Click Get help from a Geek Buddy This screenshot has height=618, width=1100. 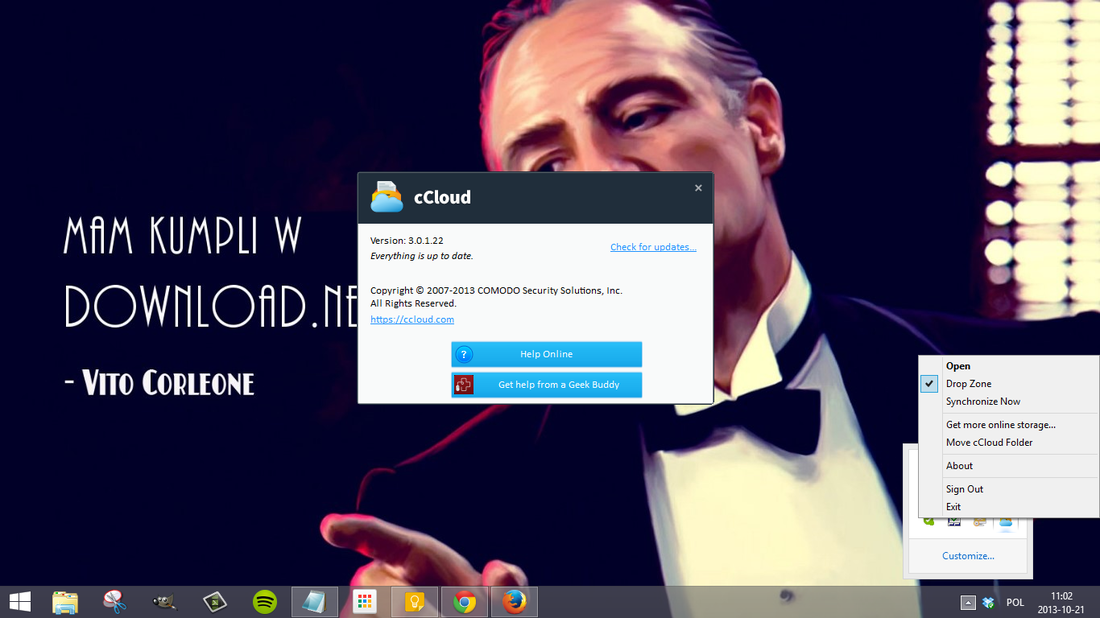pyautogui.click(x=546, y=385)
